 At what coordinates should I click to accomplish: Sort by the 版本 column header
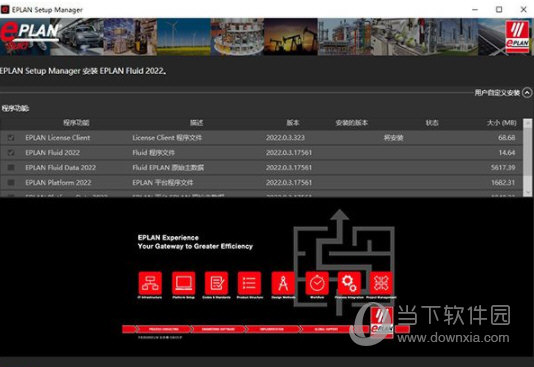click(293, 123)
